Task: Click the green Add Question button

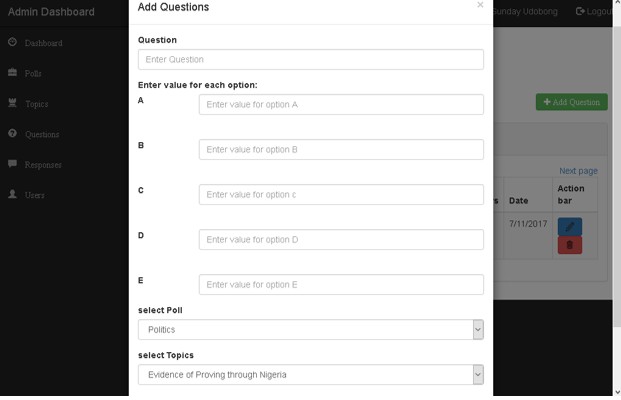Action: 571,102
